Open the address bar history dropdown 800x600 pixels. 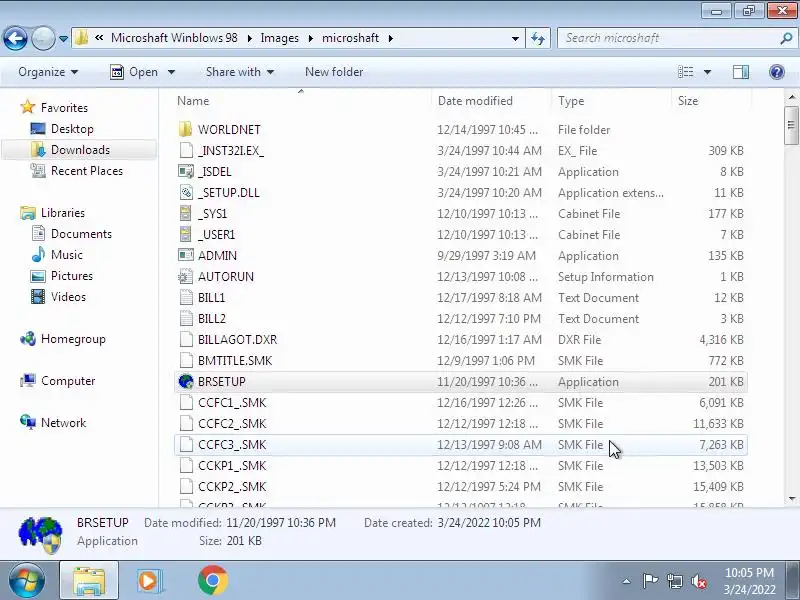tap(515, 38)
